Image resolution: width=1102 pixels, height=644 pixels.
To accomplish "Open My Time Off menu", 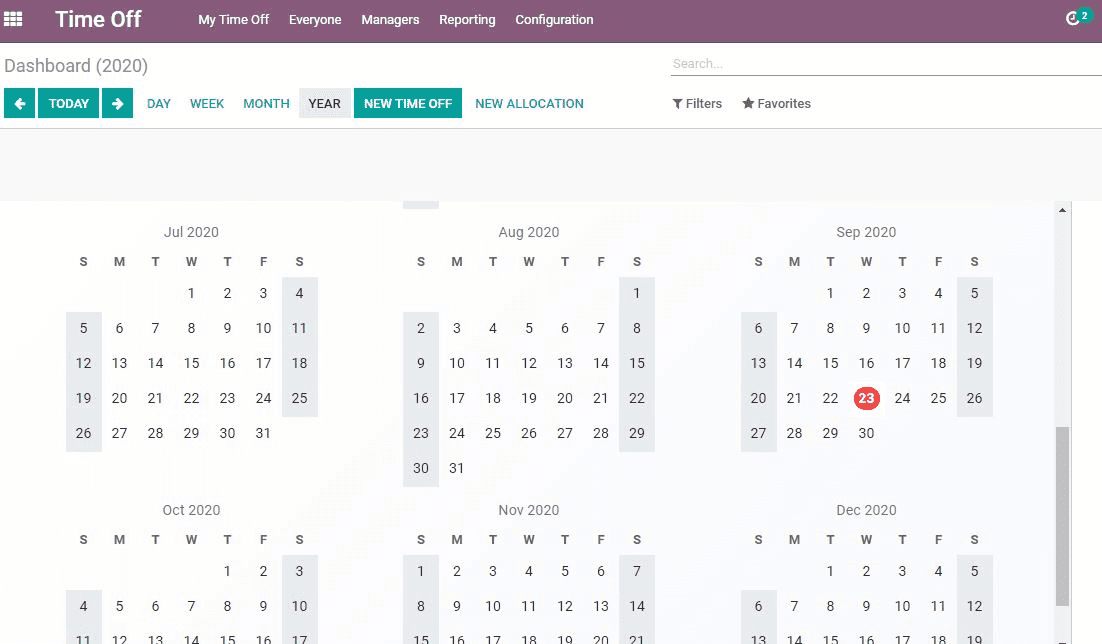I will click(233, 20).
